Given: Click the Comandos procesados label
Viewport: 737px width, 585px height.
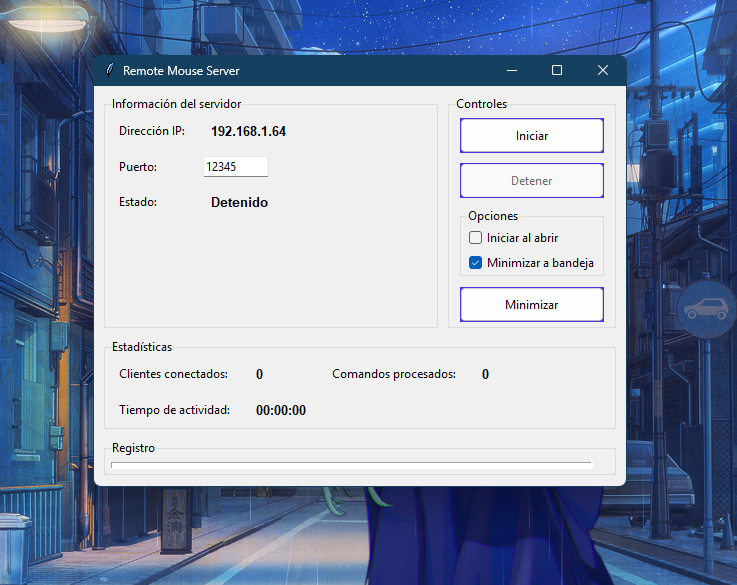Looking at the screenshot, I should (394, 374).
